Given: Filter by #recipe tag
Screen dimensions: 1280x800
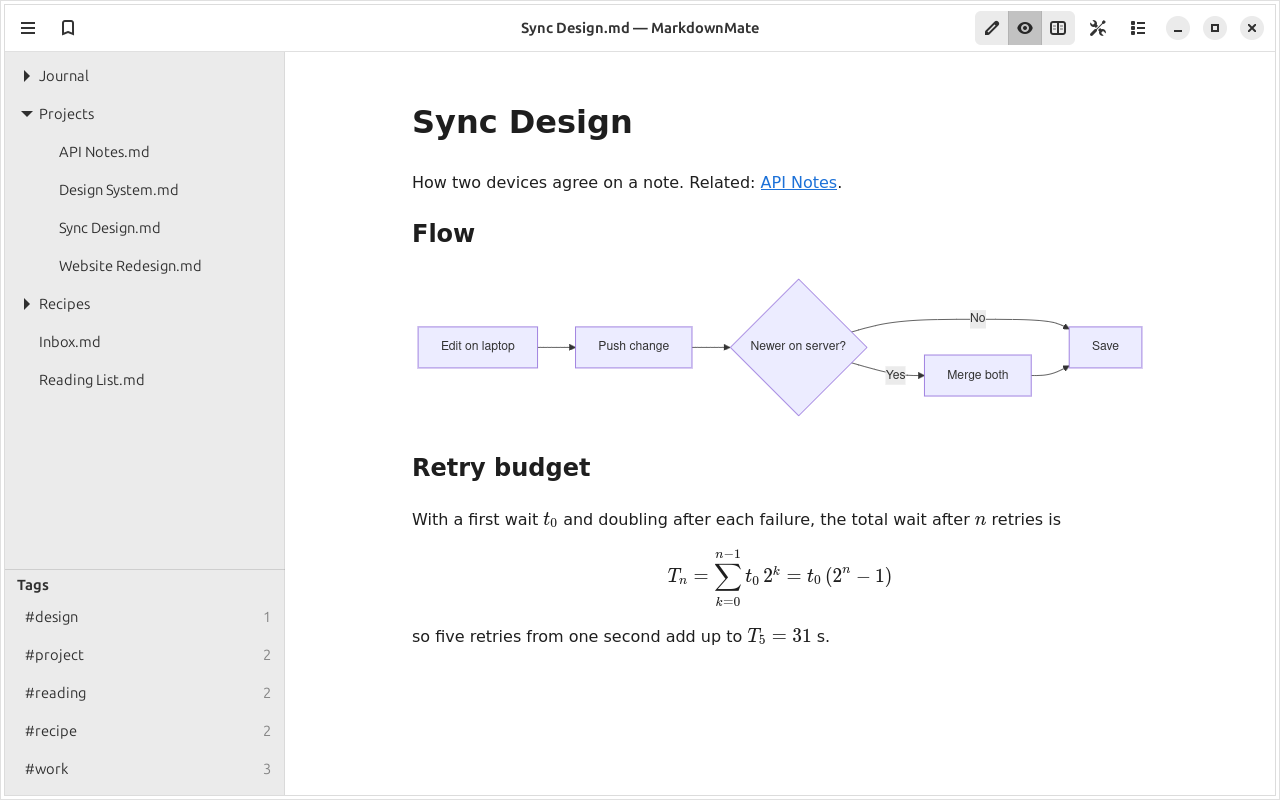Looking at the screenshot, I should (x=145, y=731).
